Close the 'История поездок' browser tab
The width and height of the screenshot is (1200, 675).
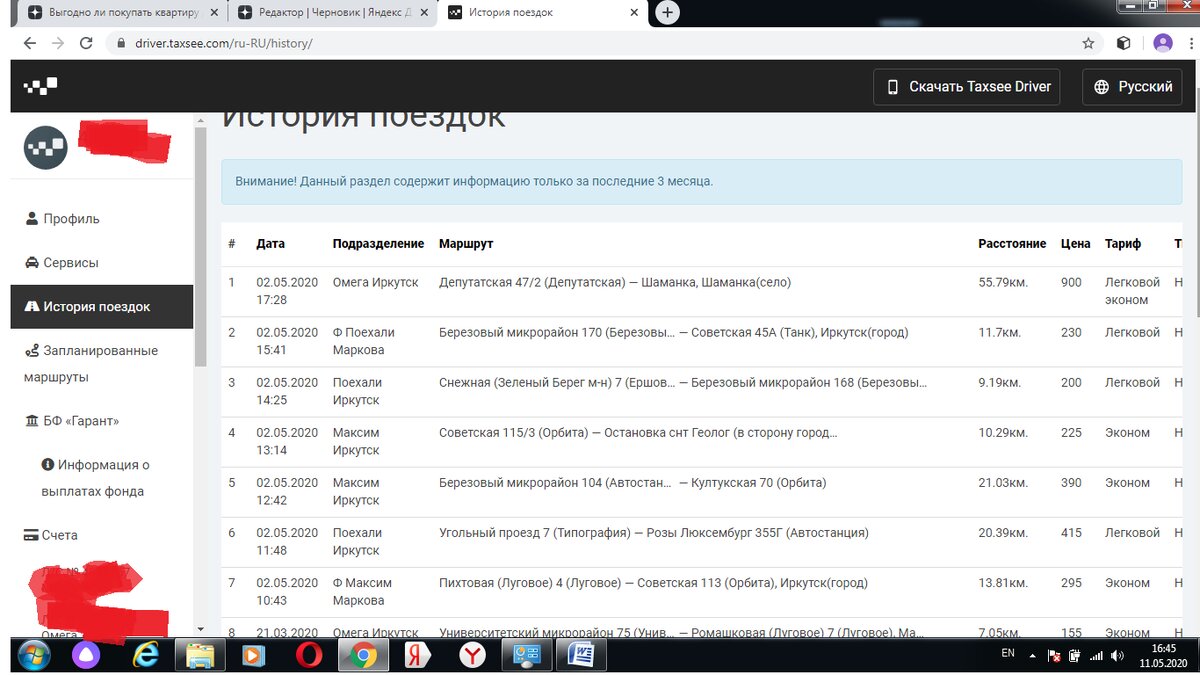634,13
